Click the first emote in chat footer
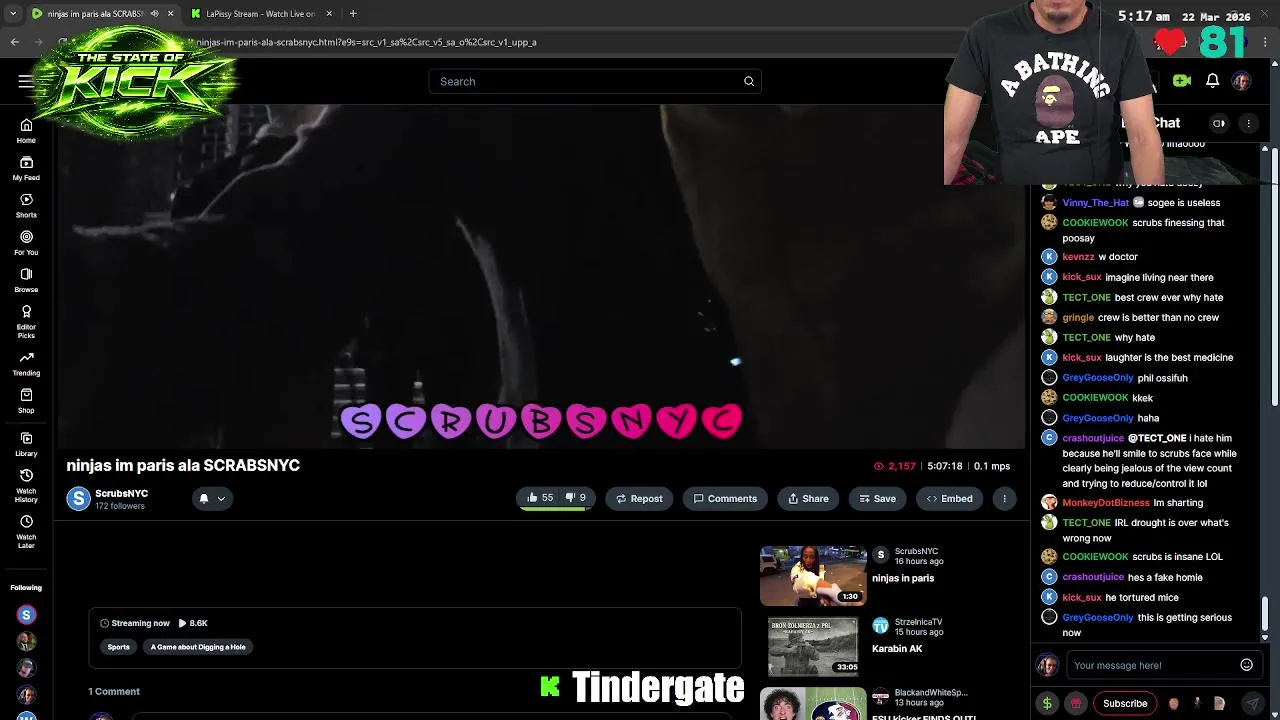The width and height of the screenshot is (1280, 720). (1174, 703)
